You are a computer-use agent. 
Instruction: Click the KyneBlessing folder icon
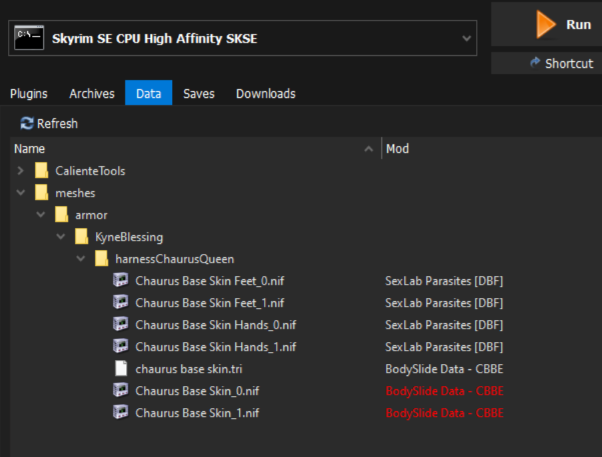[x=81, y=237]
